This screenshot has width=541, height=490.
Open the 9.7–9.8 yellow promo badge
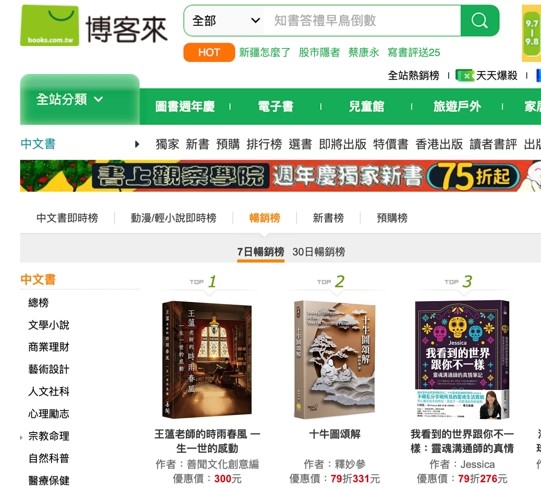[531, 33]
